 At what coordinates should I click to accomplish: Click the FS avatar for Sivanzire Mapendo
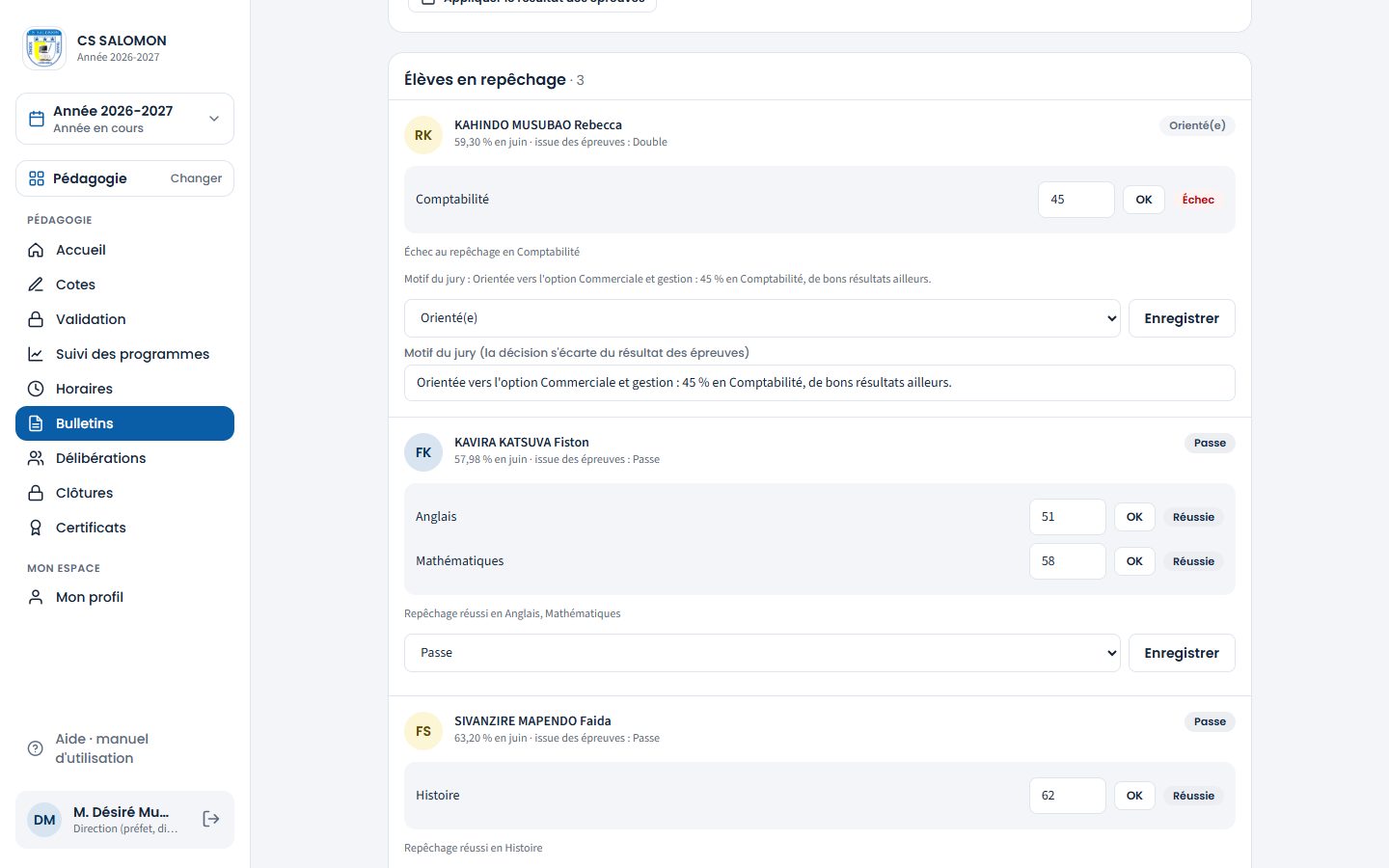tap(423, 731)
